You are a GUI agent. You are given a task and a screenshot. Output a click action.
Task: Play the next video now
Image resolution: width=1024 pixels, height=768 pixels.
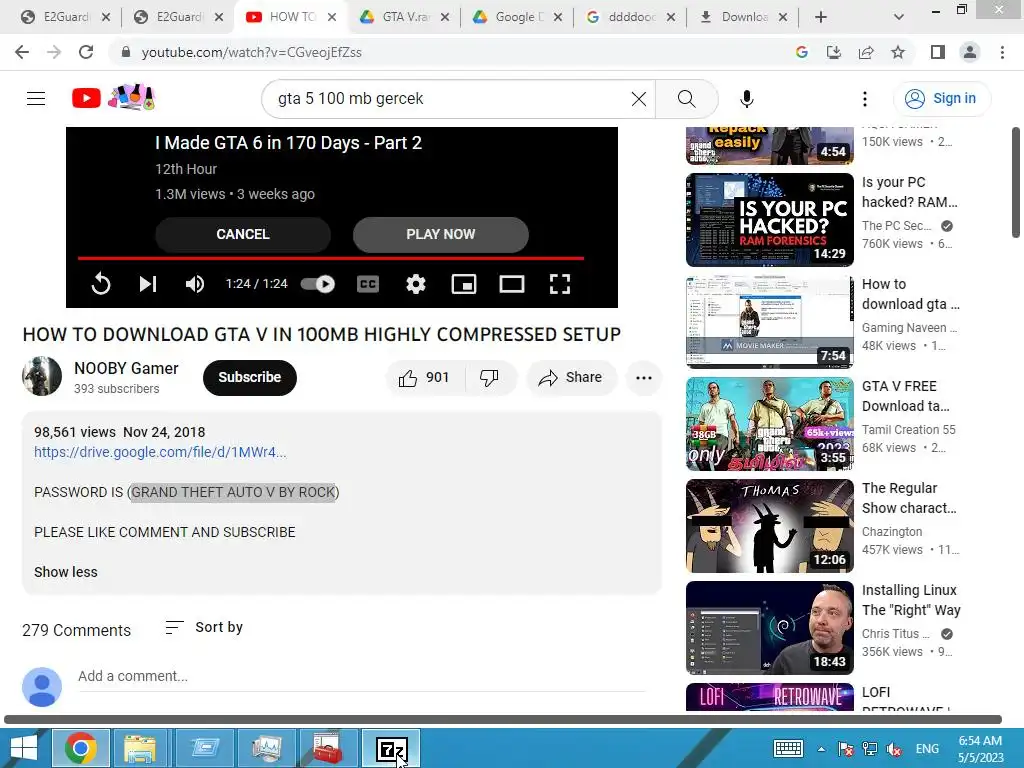click(x=441, y=234)
